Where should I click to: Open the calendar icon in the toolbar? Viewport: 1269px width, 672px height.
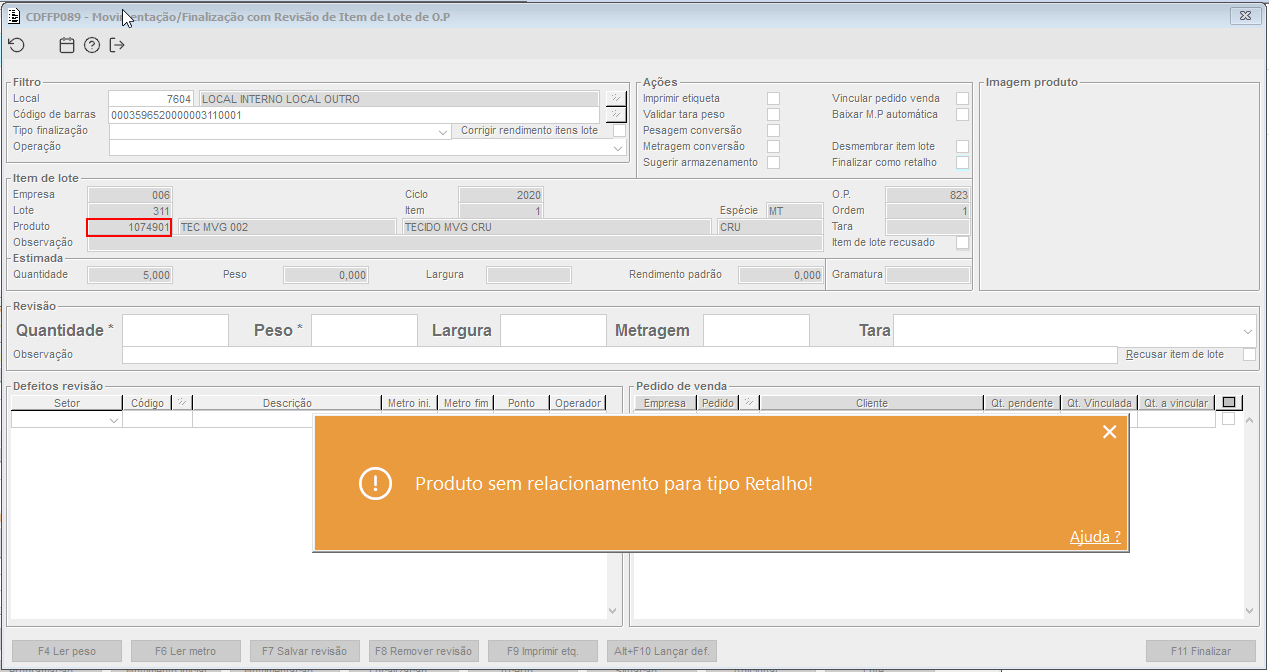tap(67, 45)
